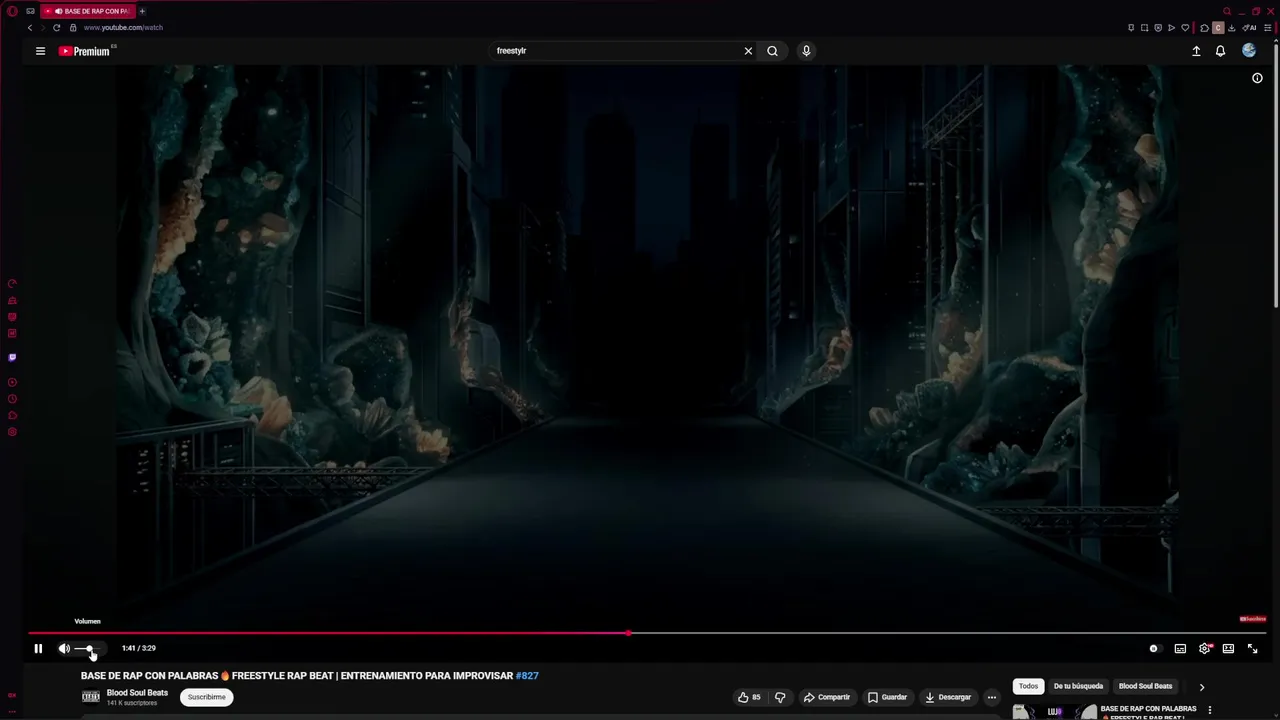The width and height of the screenshot is (1280, 720).
Task: Open the player settings gear
Action: tap(1205, 648)
